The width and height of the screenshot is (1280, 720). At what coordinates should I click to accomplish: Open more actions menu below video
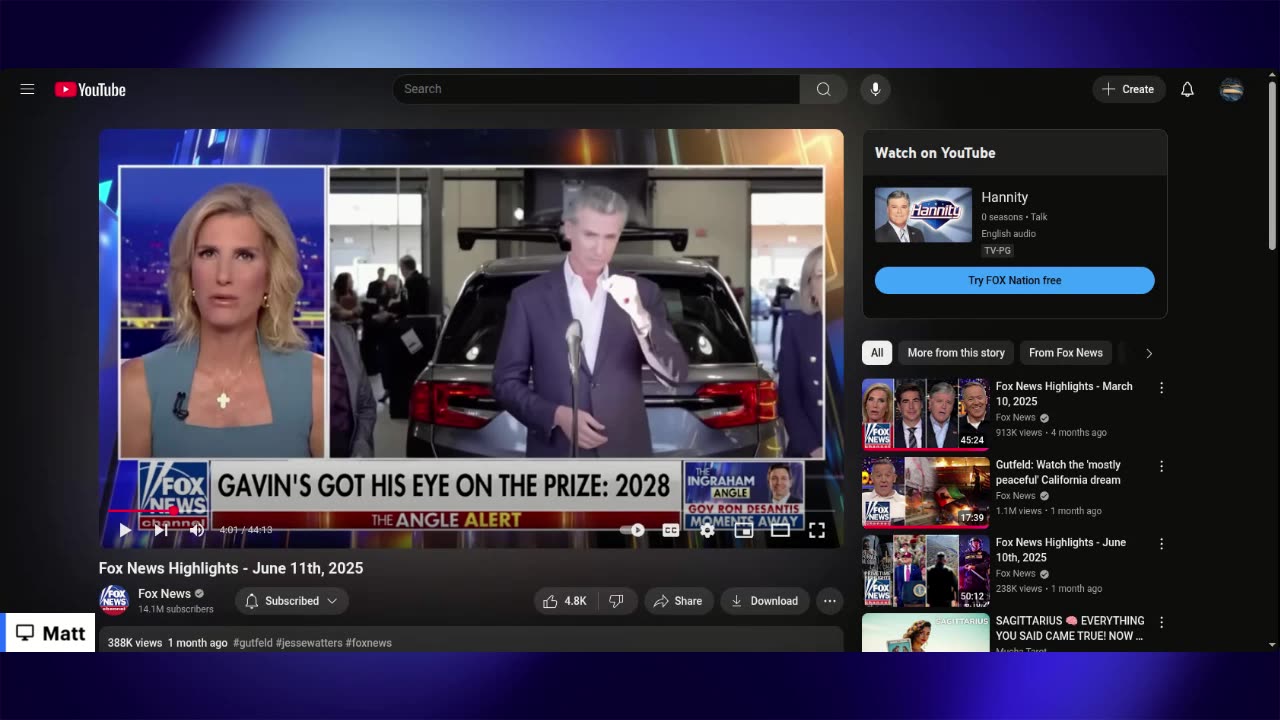point(829,601)
